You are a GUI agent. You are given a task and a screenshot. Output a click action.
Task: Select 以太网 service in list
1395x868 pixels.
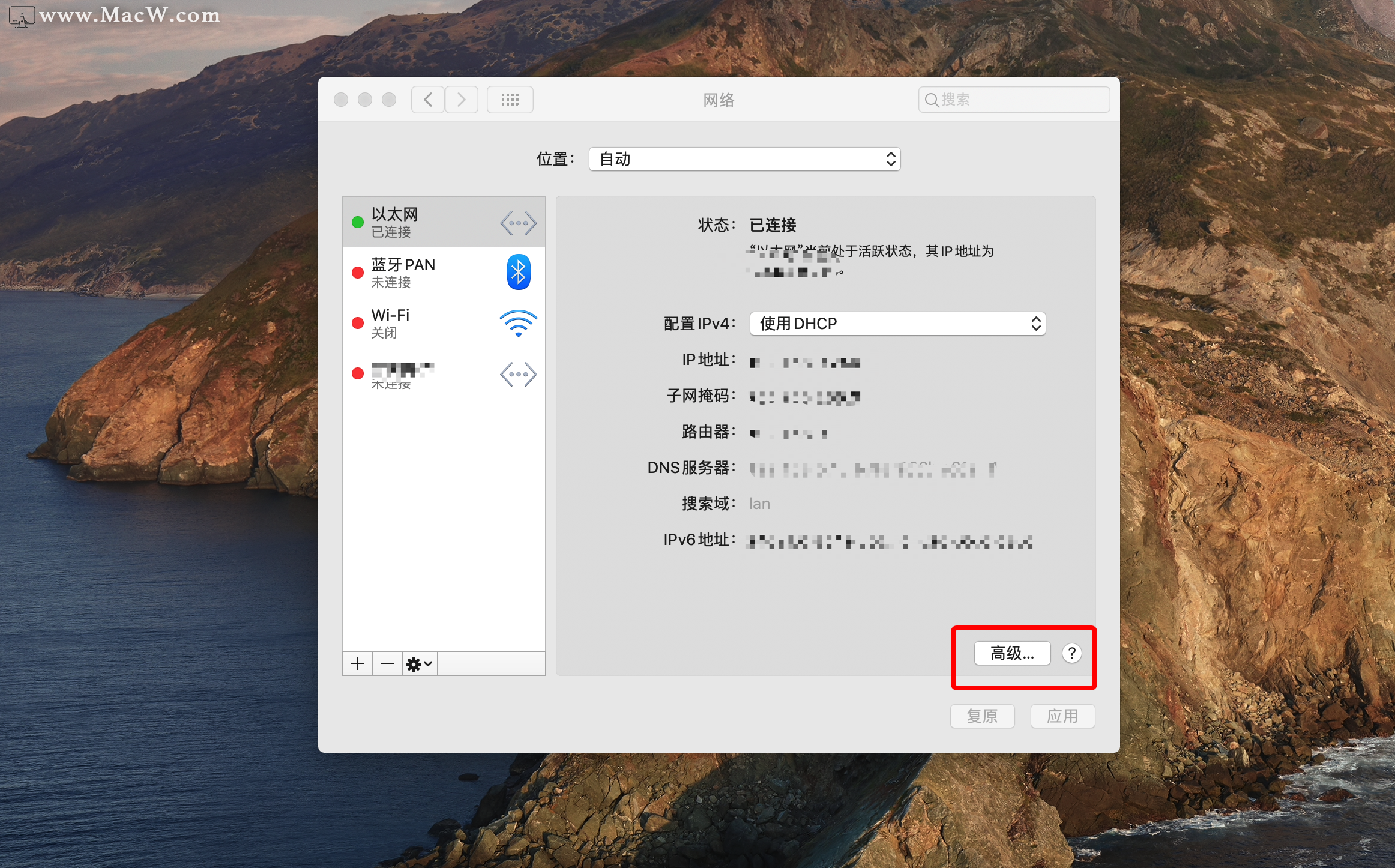(420, 222)
